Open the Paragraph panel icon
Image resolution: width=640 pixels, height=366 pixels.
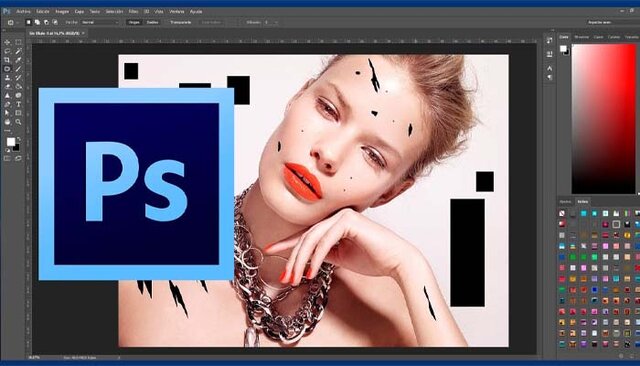(x=550, y=77)
